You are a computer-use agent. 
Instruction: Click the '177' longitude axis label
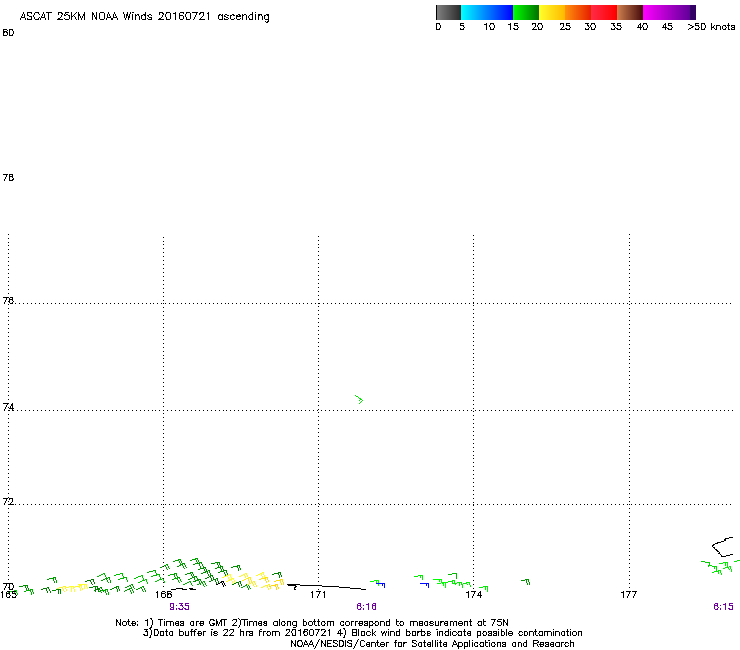coord(629,594)
